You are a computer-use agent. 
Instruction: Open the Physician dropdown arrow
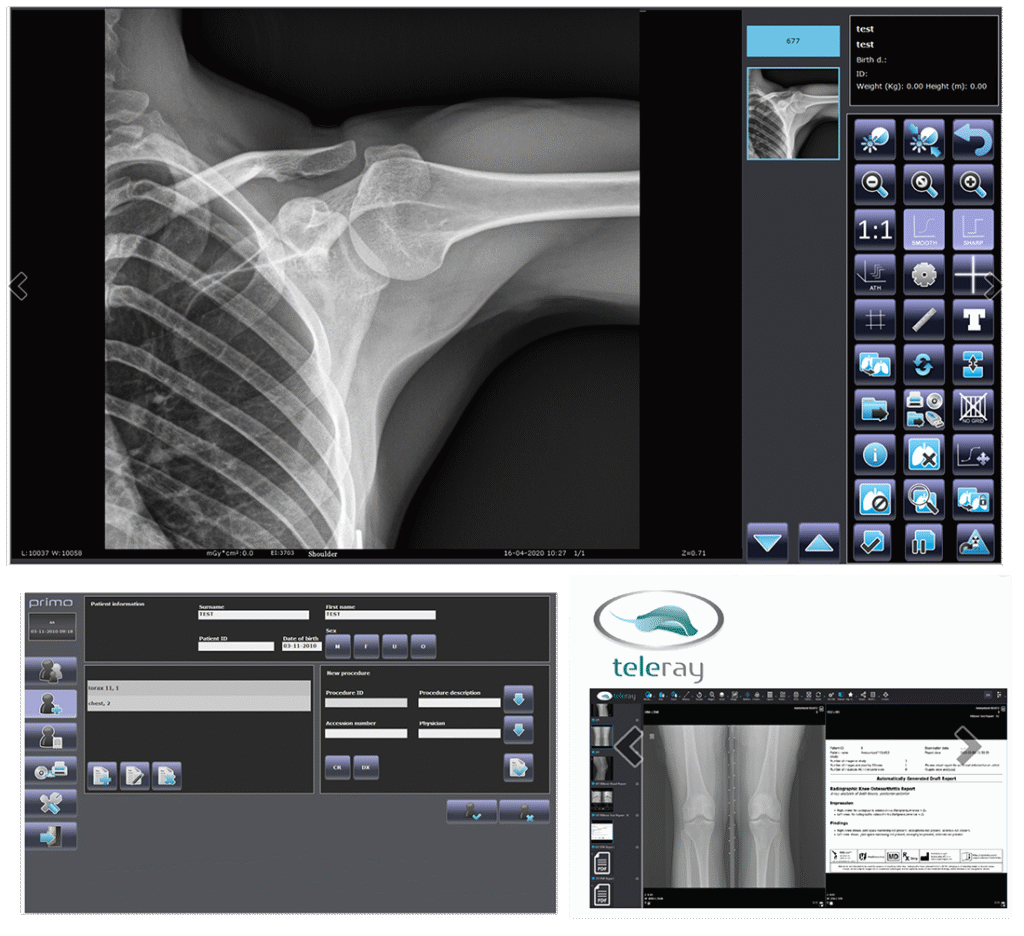pos(518,731)
